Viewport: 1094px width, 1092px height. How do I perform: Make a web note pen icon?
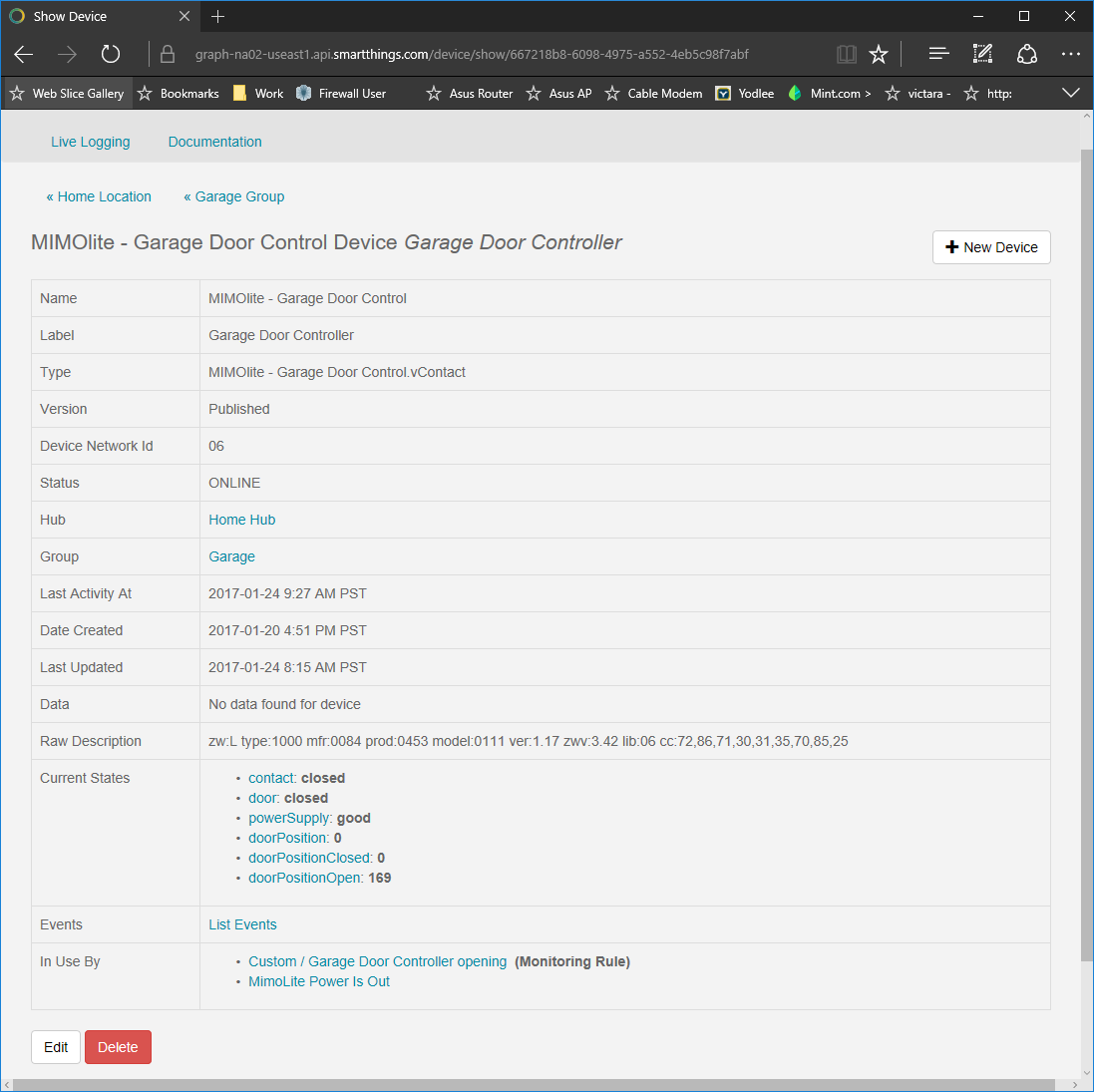pos(982,54)
